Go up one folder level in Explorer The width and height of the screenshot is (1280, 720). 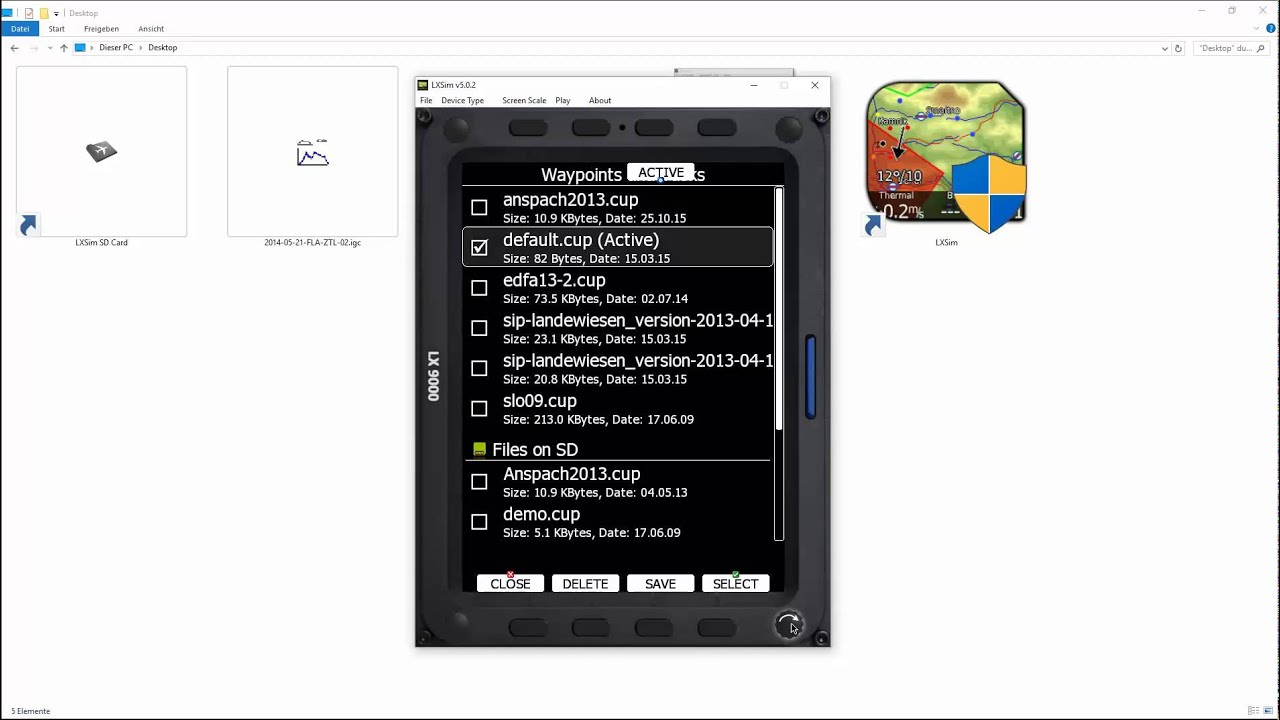(x=64, y=48)
